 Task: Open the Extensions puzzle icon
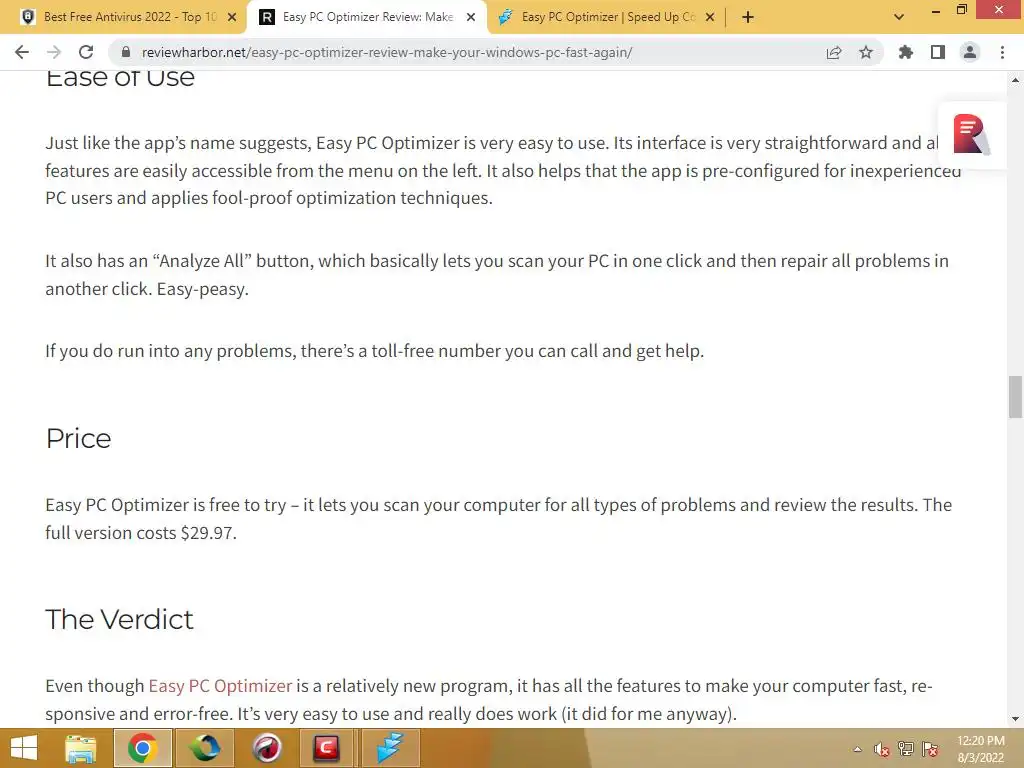tap(906, 52)
